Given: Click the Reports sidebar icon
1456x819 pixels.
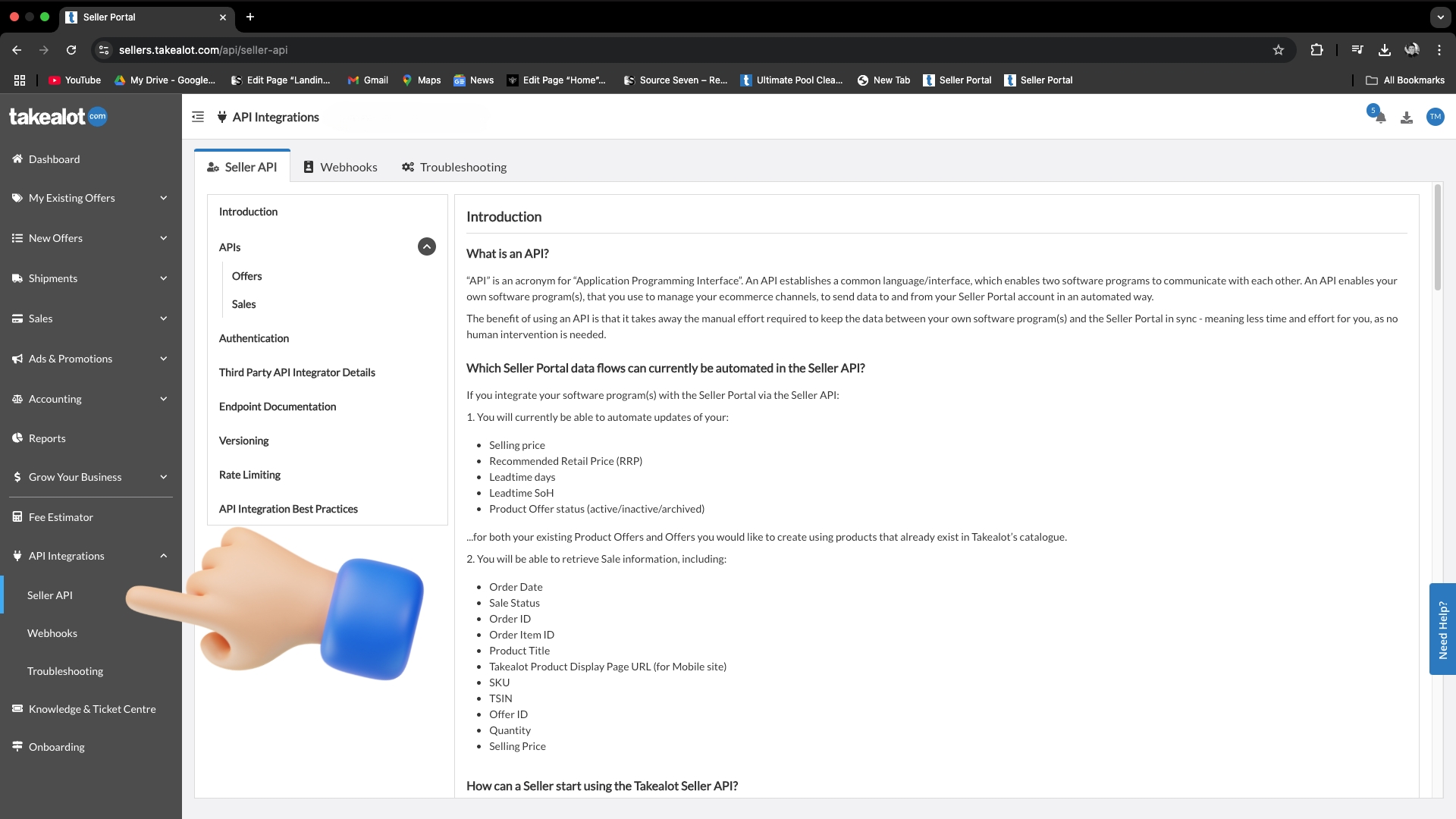Looking at the screenshot, I should pos(17,438).
